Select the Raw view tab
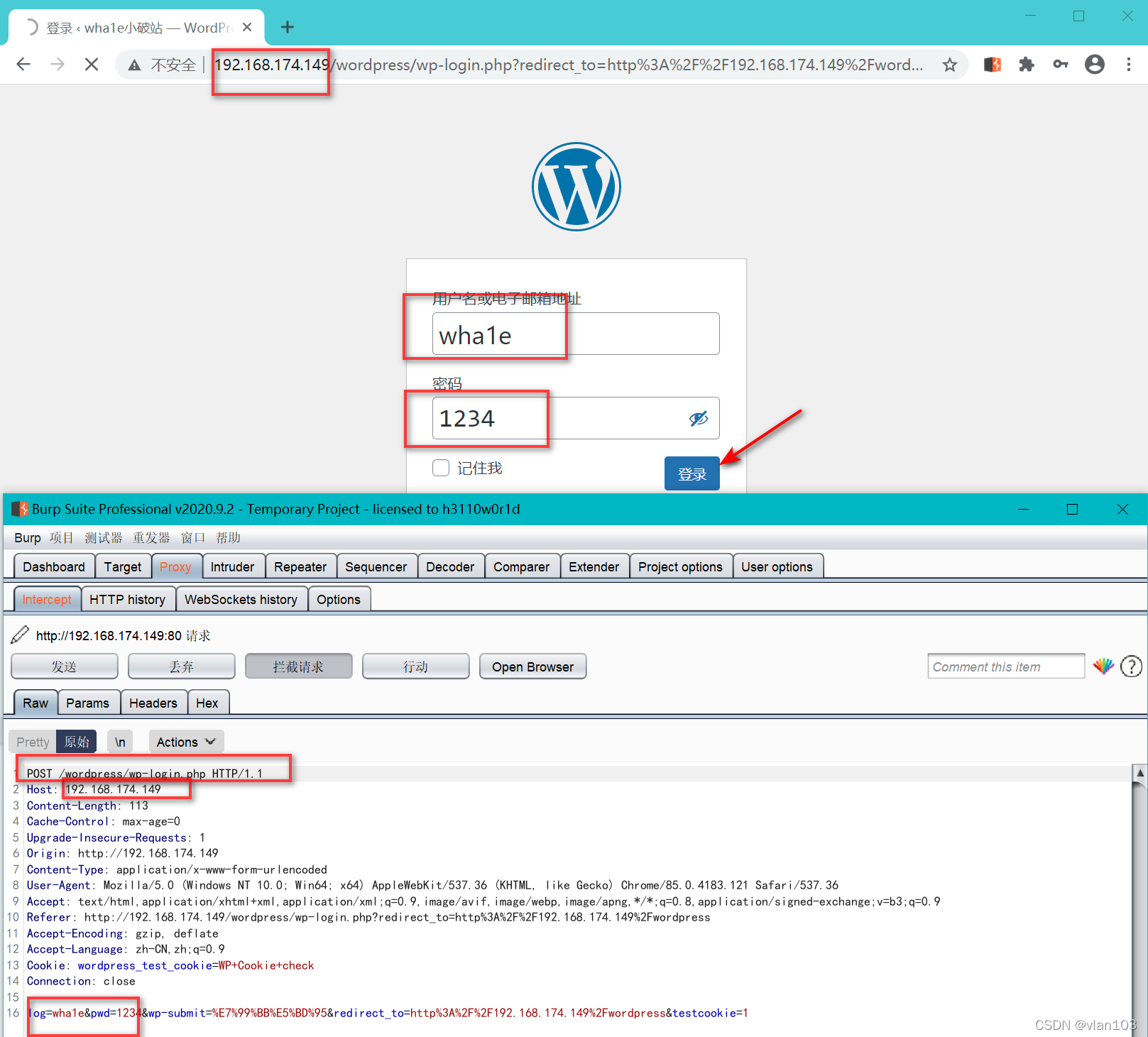 pyautogui.click(x=35, y=703)
